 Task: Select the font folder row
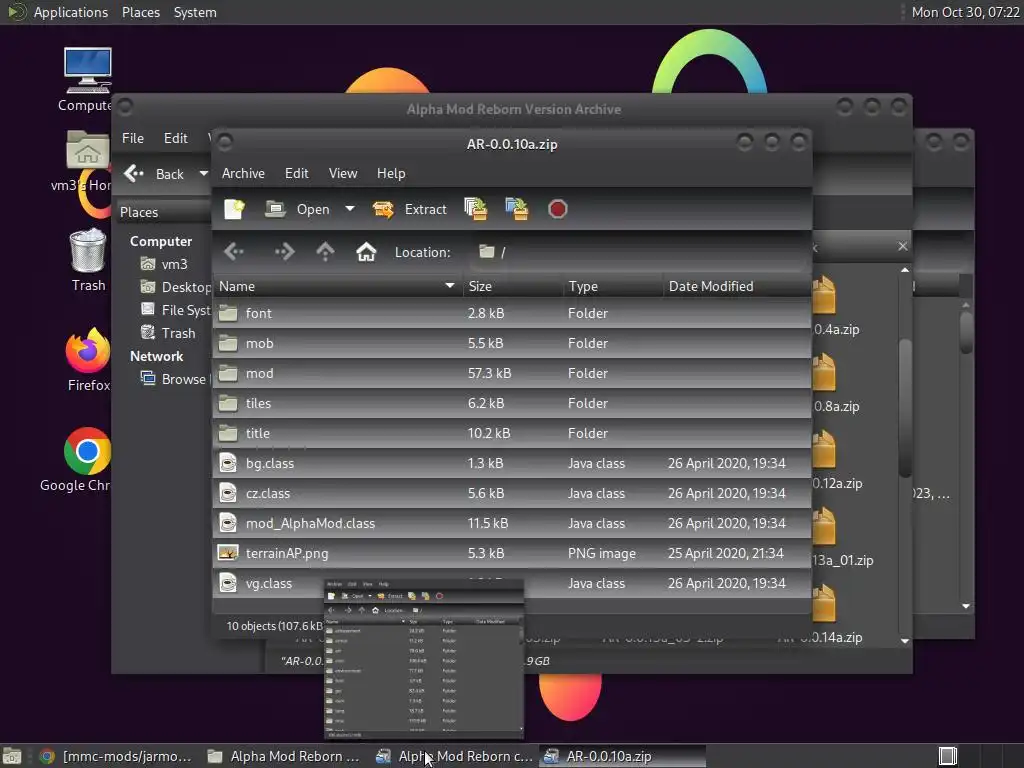512,313
